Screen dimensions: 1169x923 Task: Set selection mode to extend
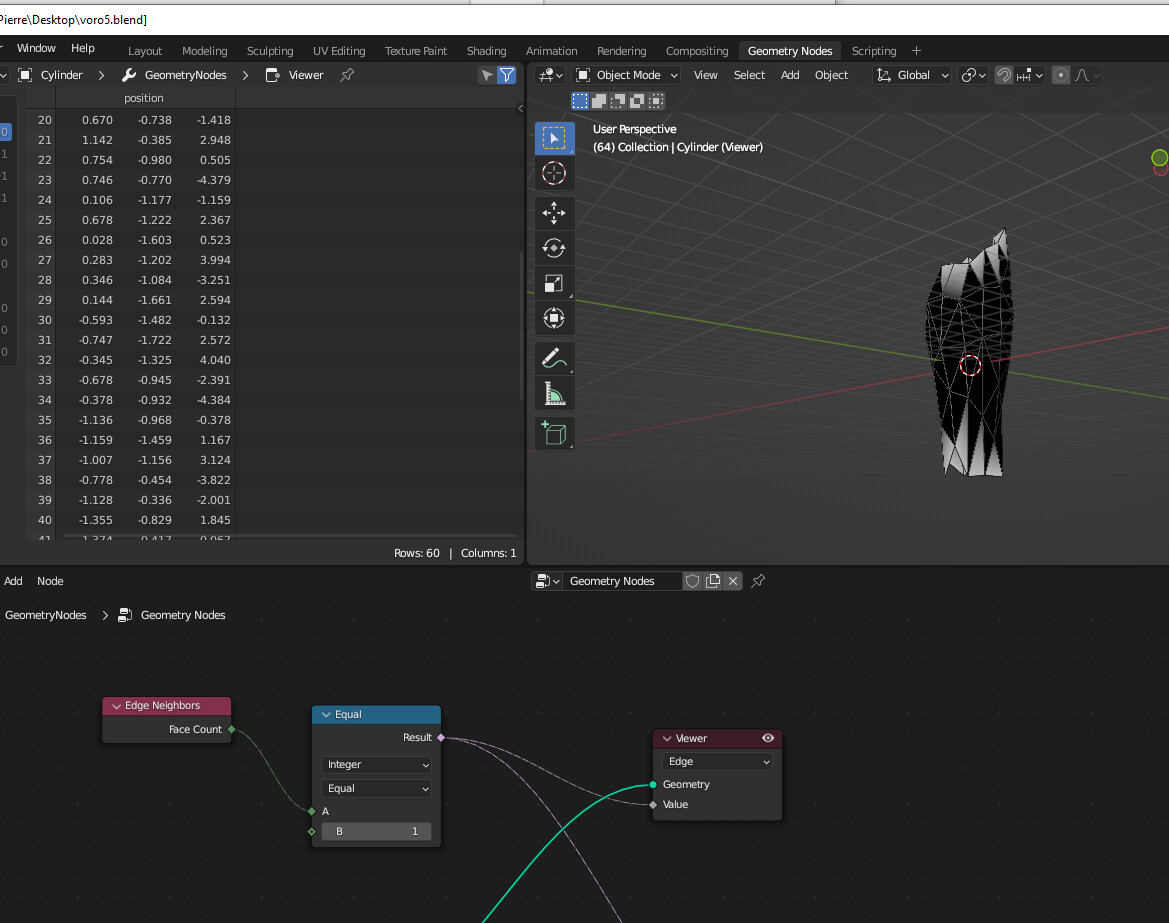click(x=599, y=101)
